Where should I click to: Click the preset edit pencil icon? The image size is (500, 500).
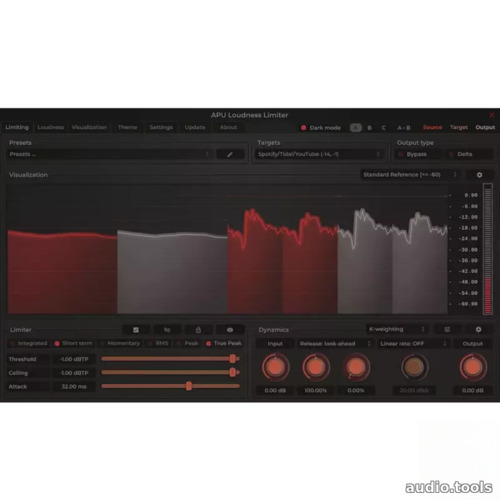pyautogui.click(x=230, y=154)
